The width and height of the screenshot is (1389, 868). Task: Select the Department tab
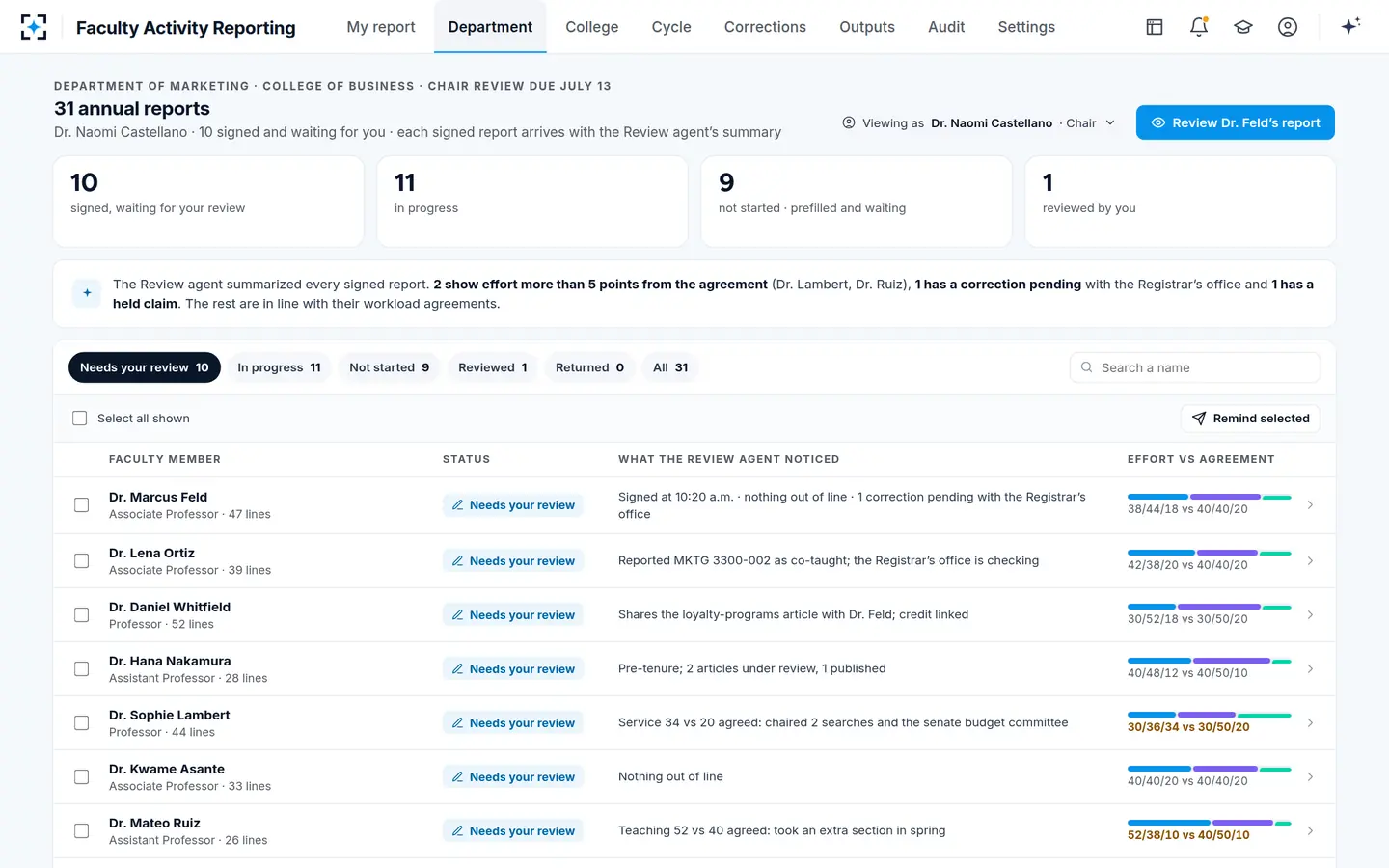coord(490,27)
